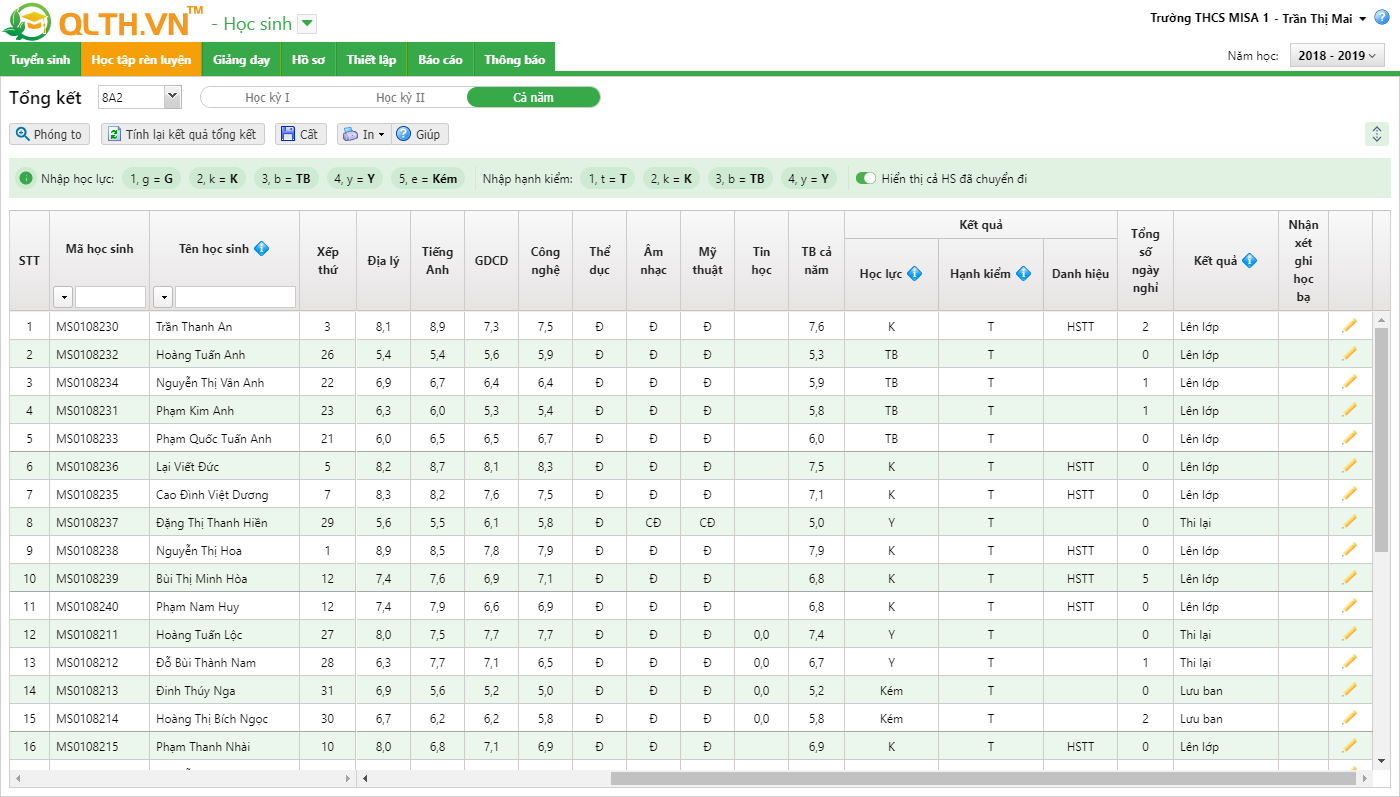Click pencil icon for Đỗ Bùi Thành Nam

[x=1349, y=662]
